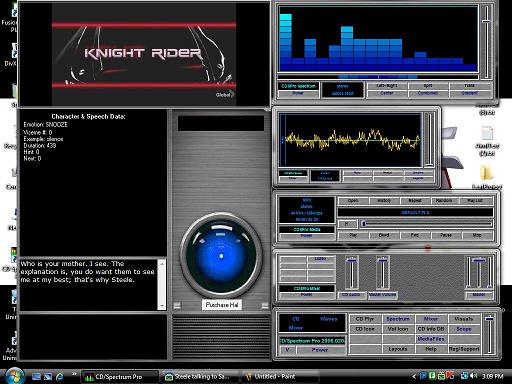The width and height of the screenshot is (512, 384).
Task: Click History in the media player
Action: coord(384,200)
